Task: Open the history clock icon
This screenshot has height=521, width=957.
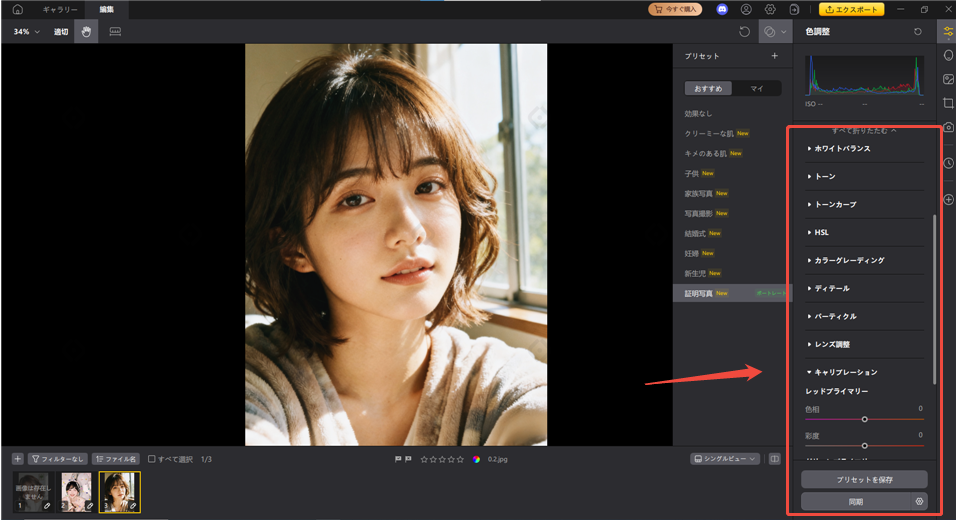Action: click(x=948, y=163)
